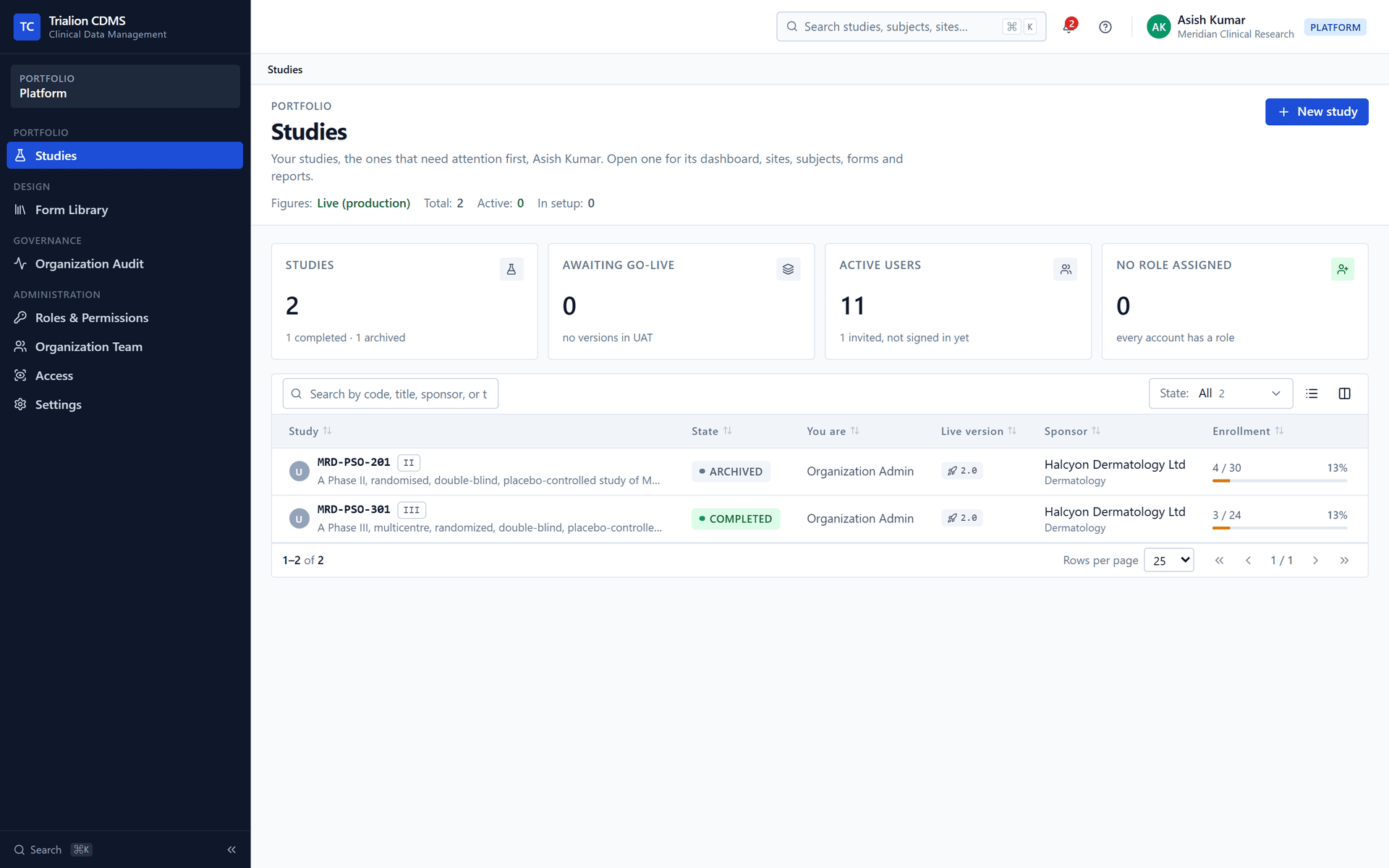This screenshot has width=1389, height=868.
Task: Go to the first page of results
Action: click(1219, 561)
